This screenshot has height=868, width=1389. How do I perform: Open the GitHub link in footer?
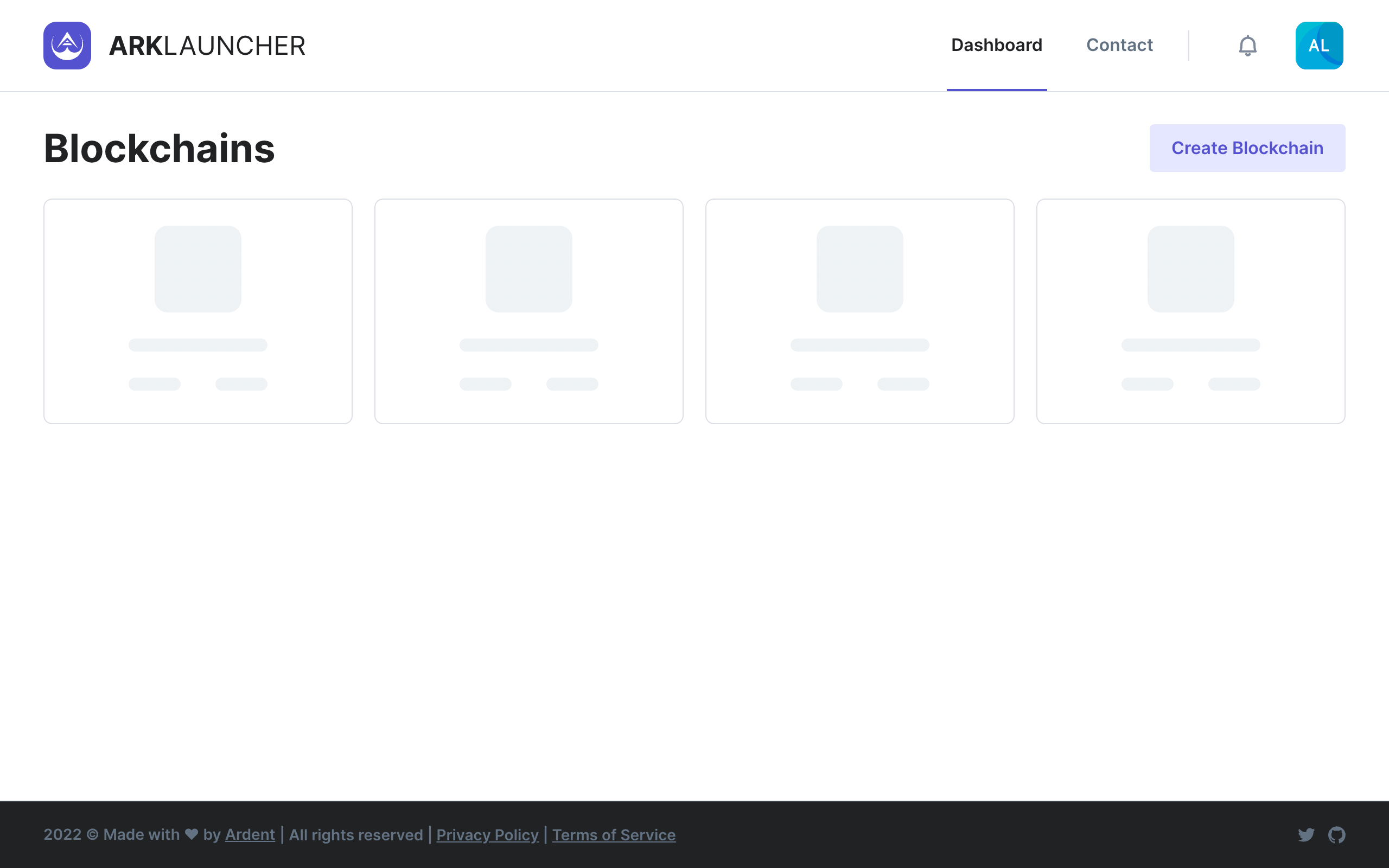pyautogui.click(x=1337, y=835)
